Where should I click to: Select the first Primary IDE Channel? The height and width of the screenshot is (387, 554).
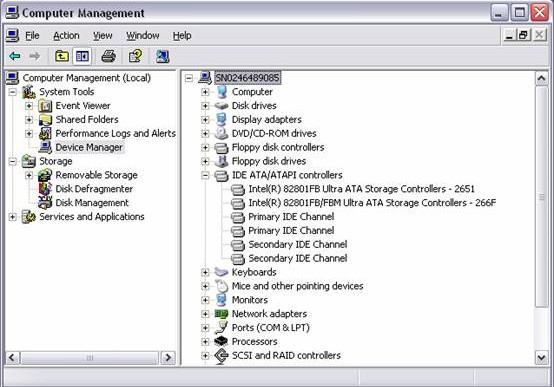click(291, 217)
